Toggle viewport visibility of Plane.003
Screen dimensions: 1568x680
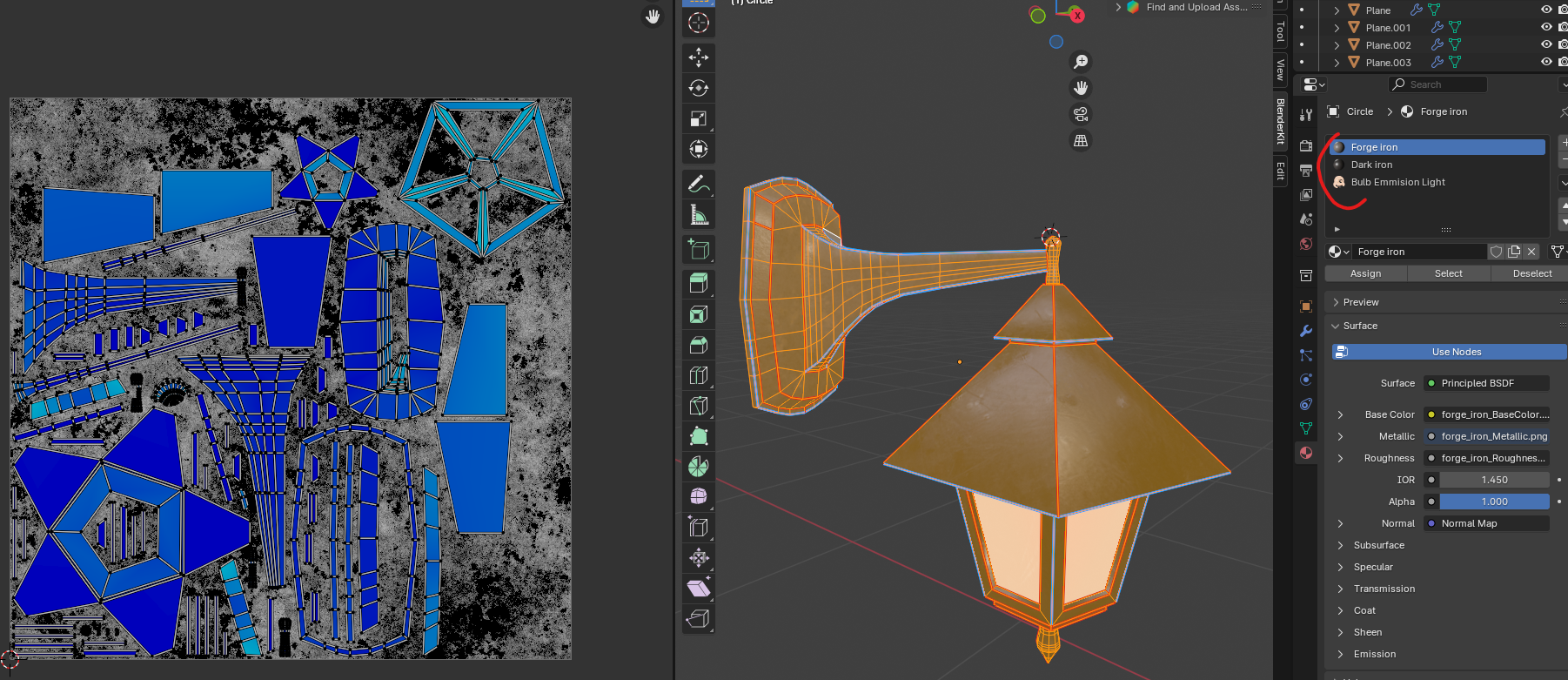click(x=1546, y=62)
